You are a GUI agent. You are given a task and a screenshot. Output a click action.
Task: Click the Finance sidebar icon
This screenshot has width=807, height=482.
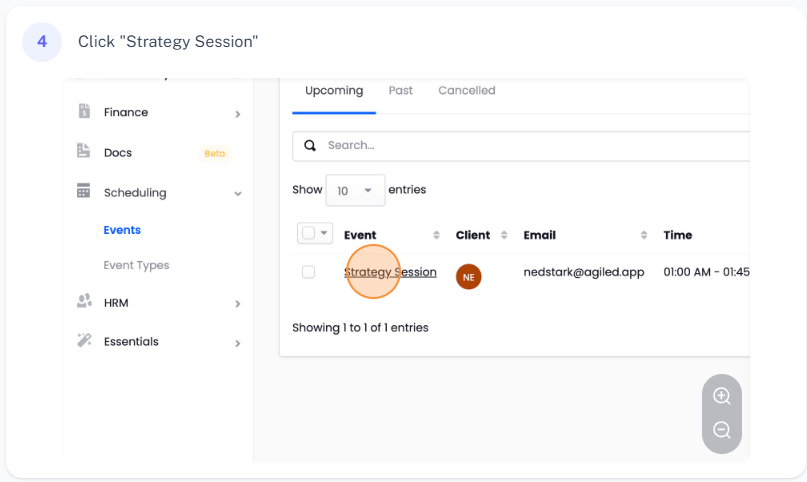(x=84, y=112)
